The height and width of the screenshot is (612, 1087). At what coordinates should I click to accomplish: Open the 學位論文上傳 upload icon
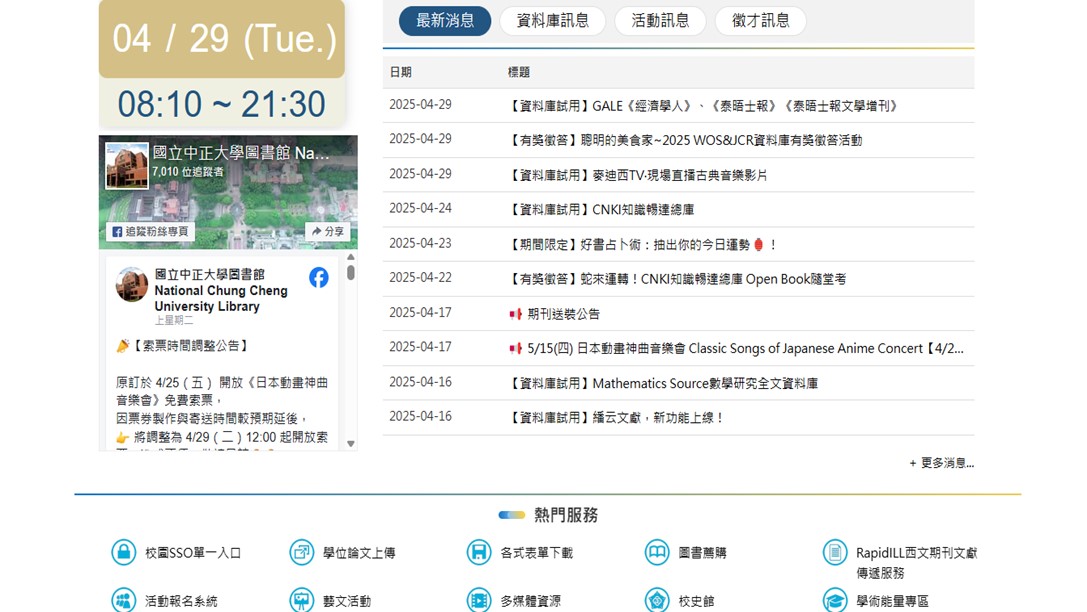[302, 552]
